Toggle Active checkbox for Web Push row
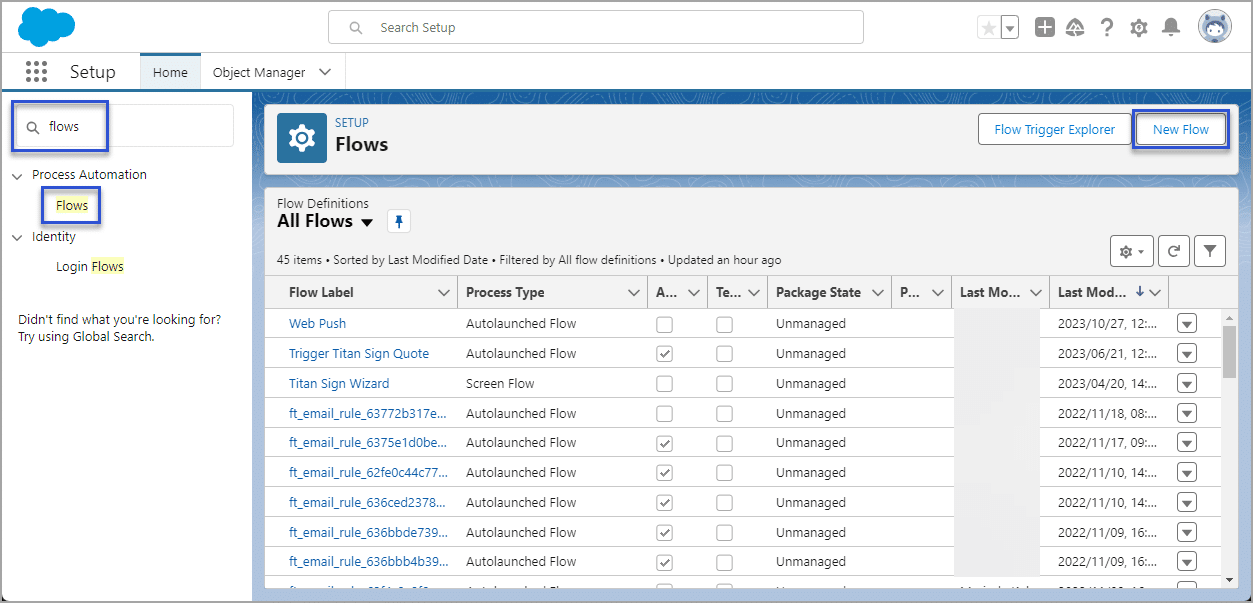Screen dimensions: 1253x603 point(664,324)
